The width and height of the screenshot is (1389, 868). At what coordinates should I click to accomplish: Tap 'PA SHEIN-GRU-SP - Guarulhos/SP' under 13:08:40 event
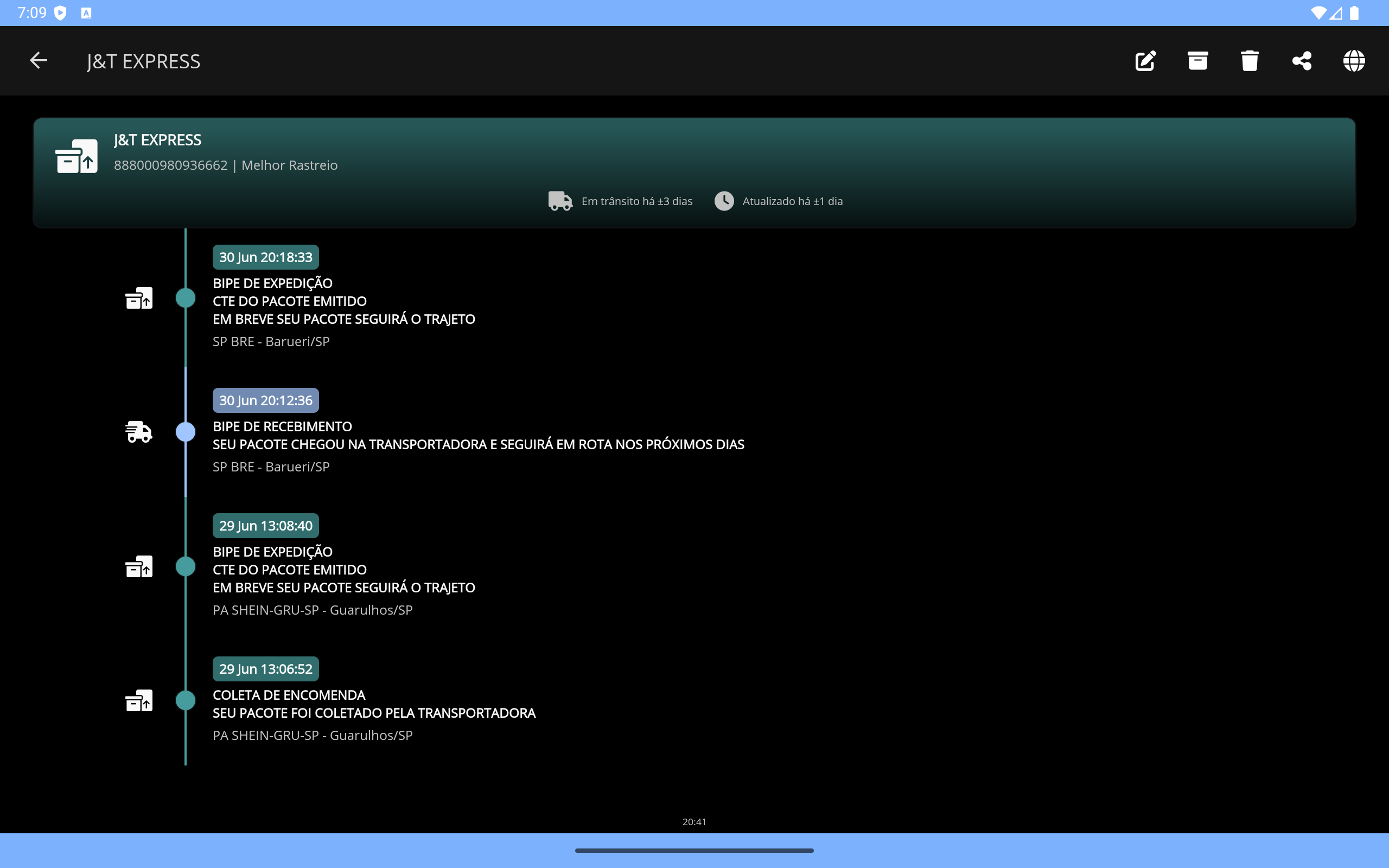(x=313, y=610)
